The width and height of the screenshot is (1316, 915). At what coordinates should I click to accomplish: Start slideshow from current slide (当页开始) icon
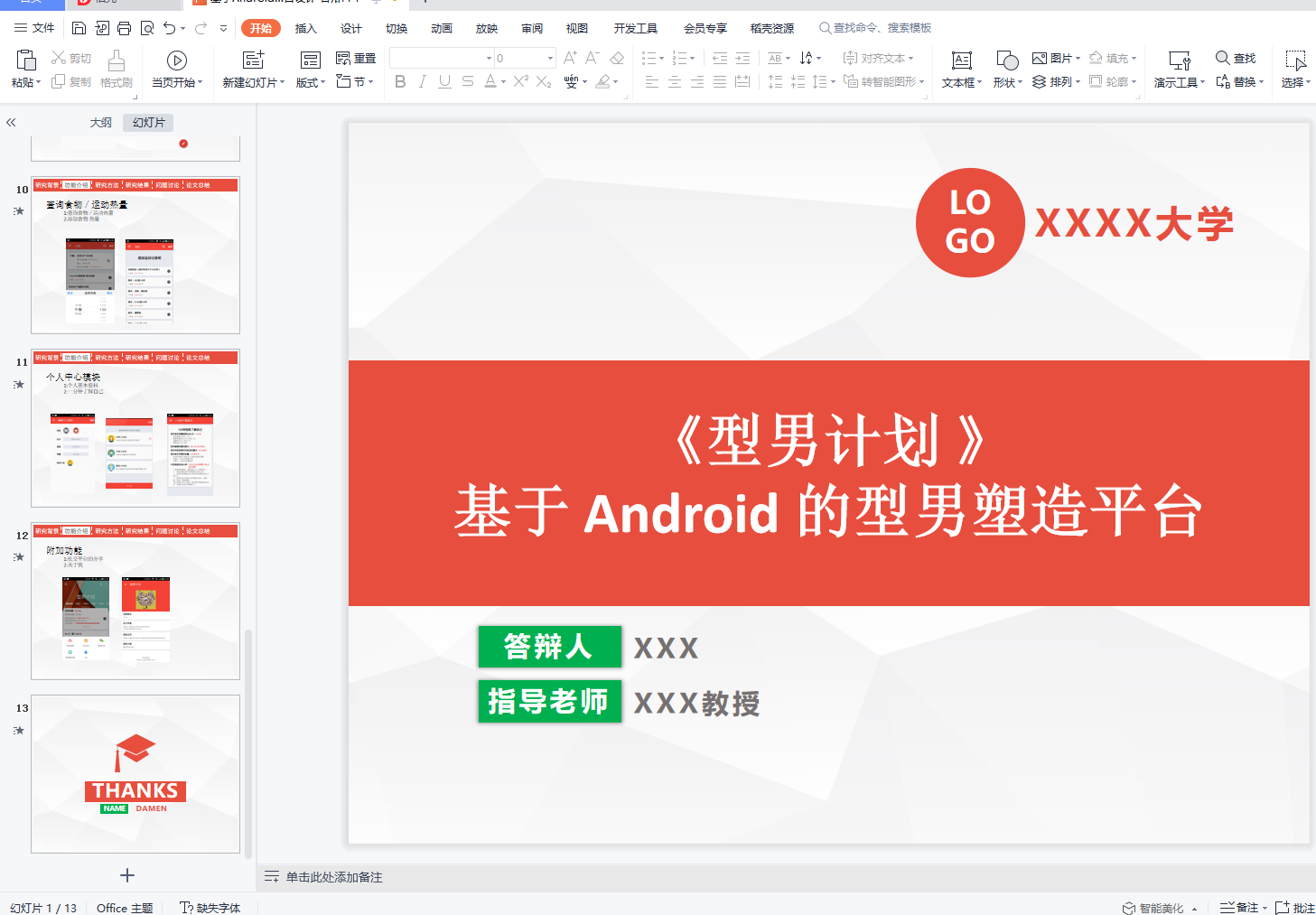(177, 61)
